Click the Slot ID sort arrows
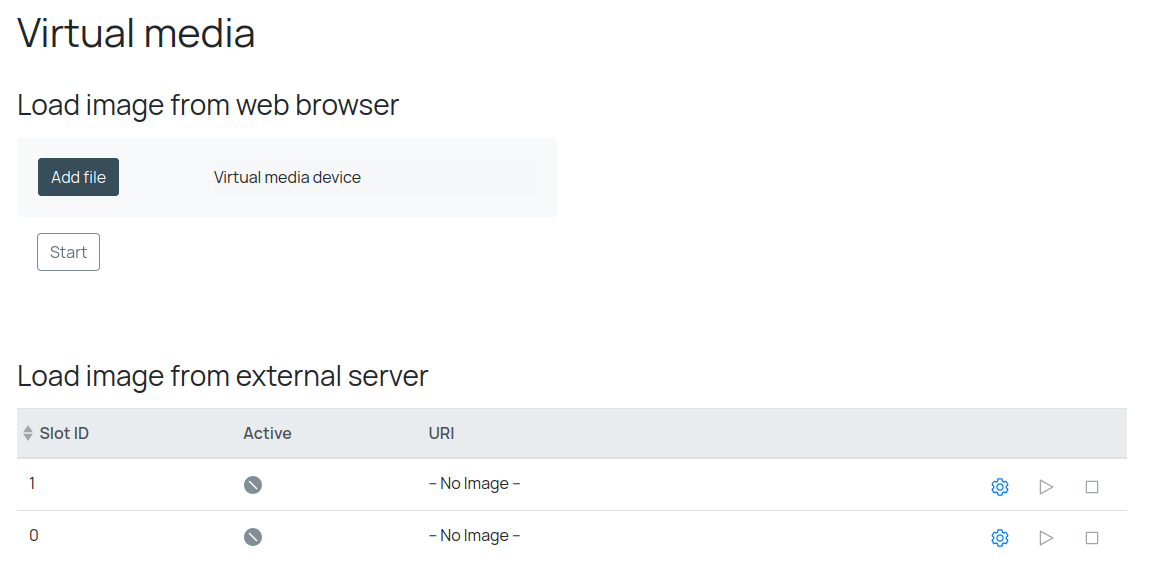1150x584 pixels. click(28, 434)
